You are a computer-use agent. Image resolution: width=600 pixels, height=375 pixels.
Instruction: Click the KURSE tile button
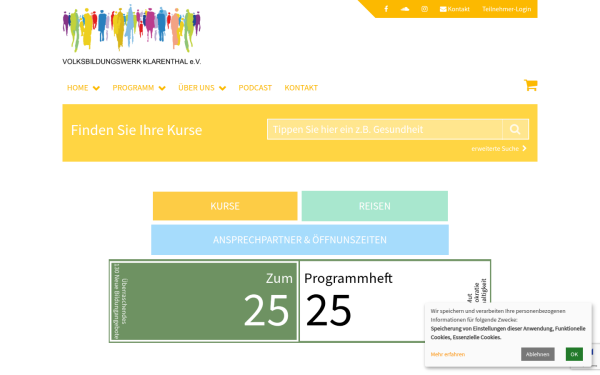pos(225,206)
